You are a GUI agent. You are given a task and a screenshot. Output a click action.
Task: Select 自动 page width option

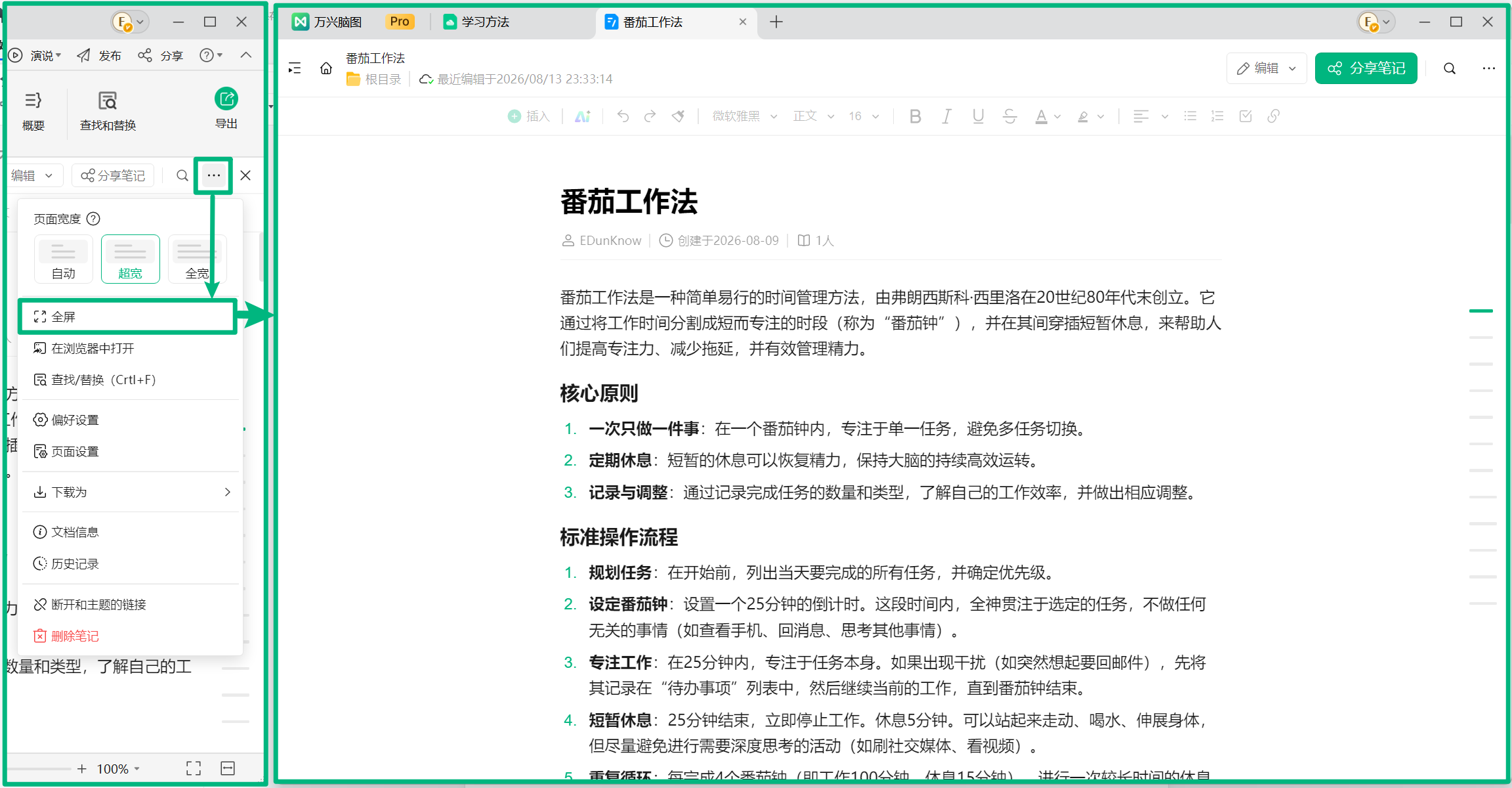click(x=64, y=259)
